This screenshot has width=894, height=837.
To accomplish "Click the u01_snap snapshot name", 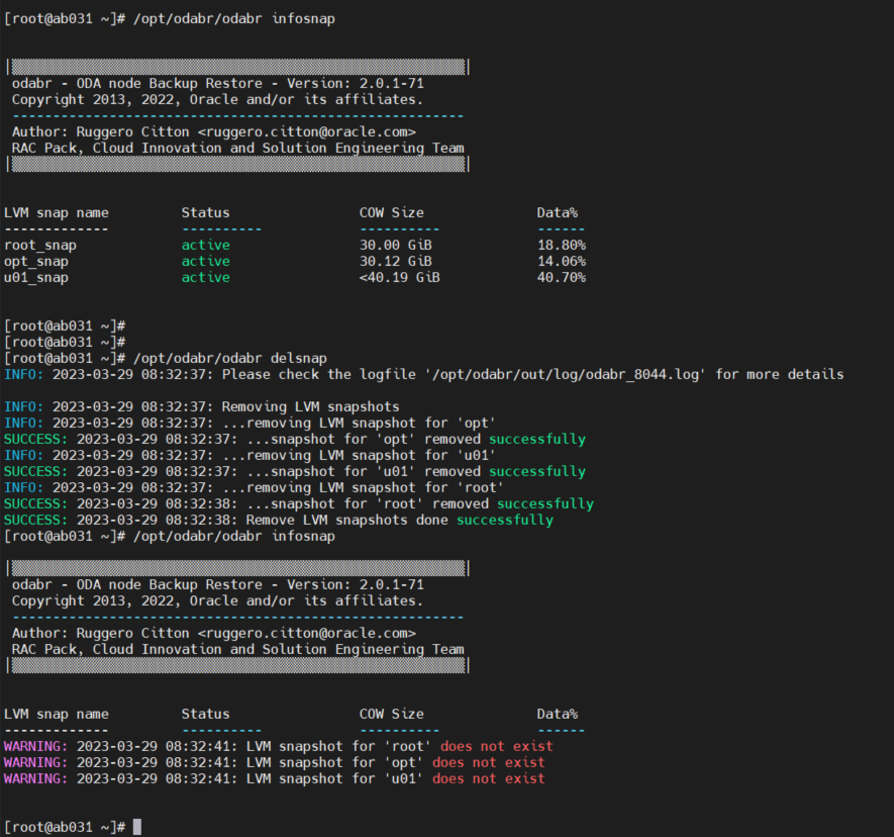I will click(x=36, y=277).
